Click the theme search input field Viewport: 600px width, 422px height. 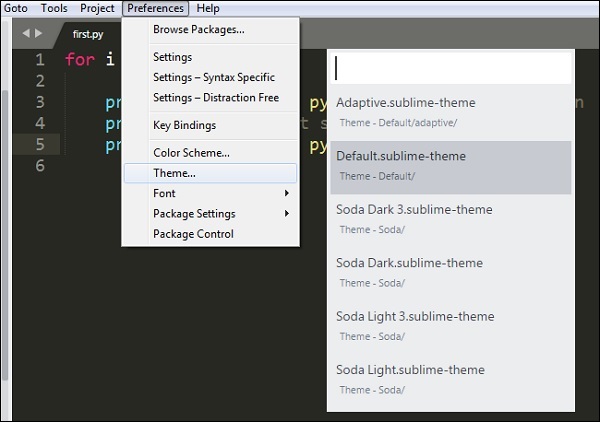[x=450, y=68]
